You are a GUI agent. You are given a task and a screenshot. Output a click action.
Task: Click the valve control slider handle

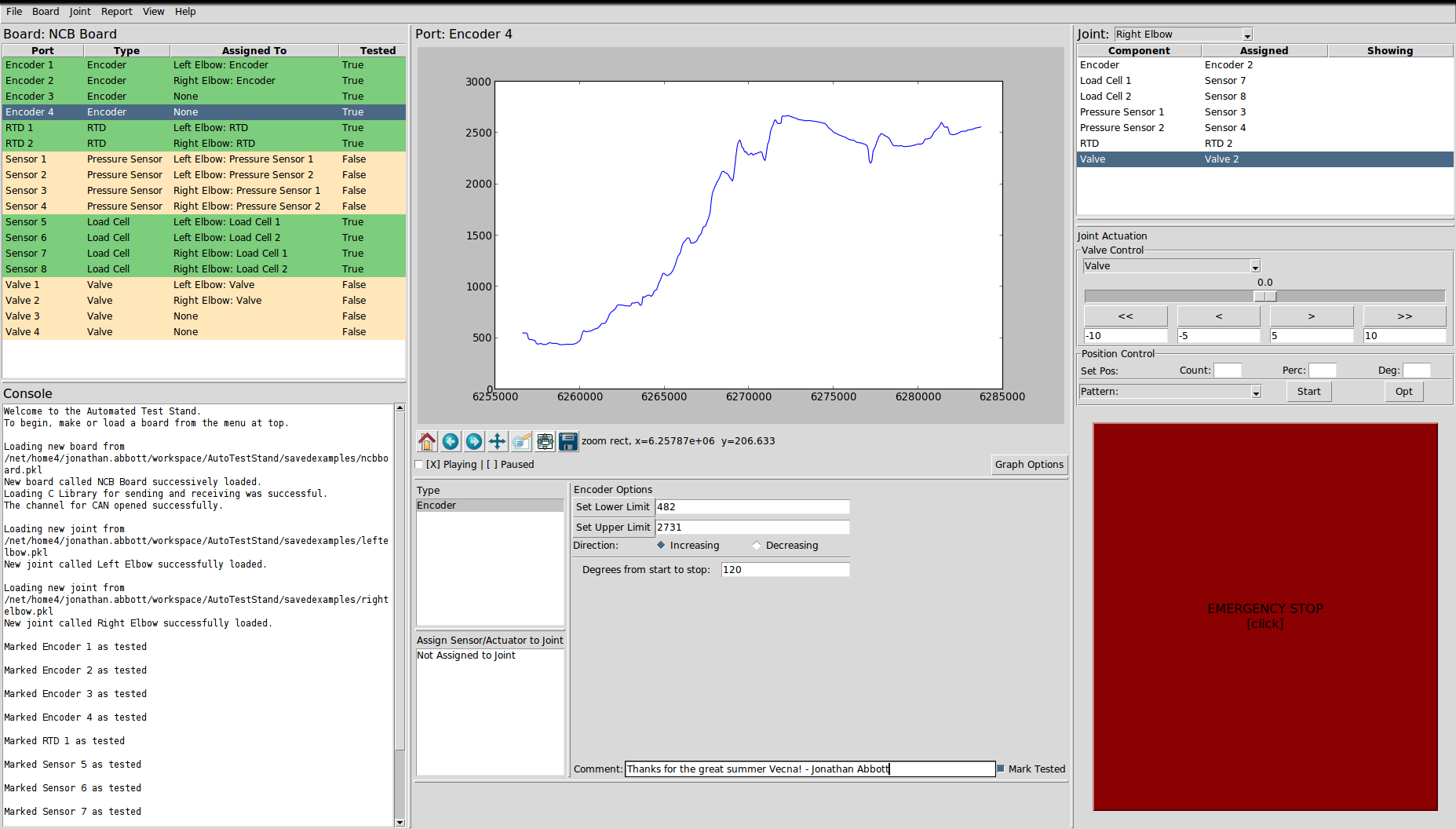pos(1264,297)
